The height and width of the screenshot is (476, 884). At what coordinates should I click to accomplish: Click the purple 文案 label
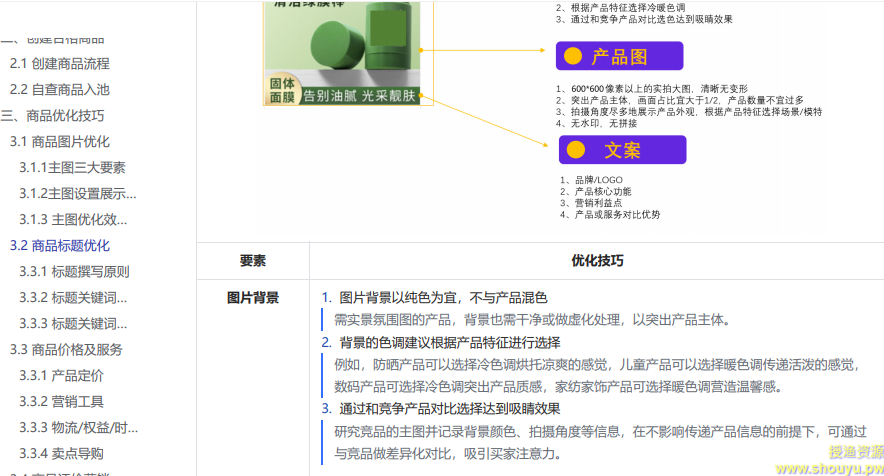(622, 150)
